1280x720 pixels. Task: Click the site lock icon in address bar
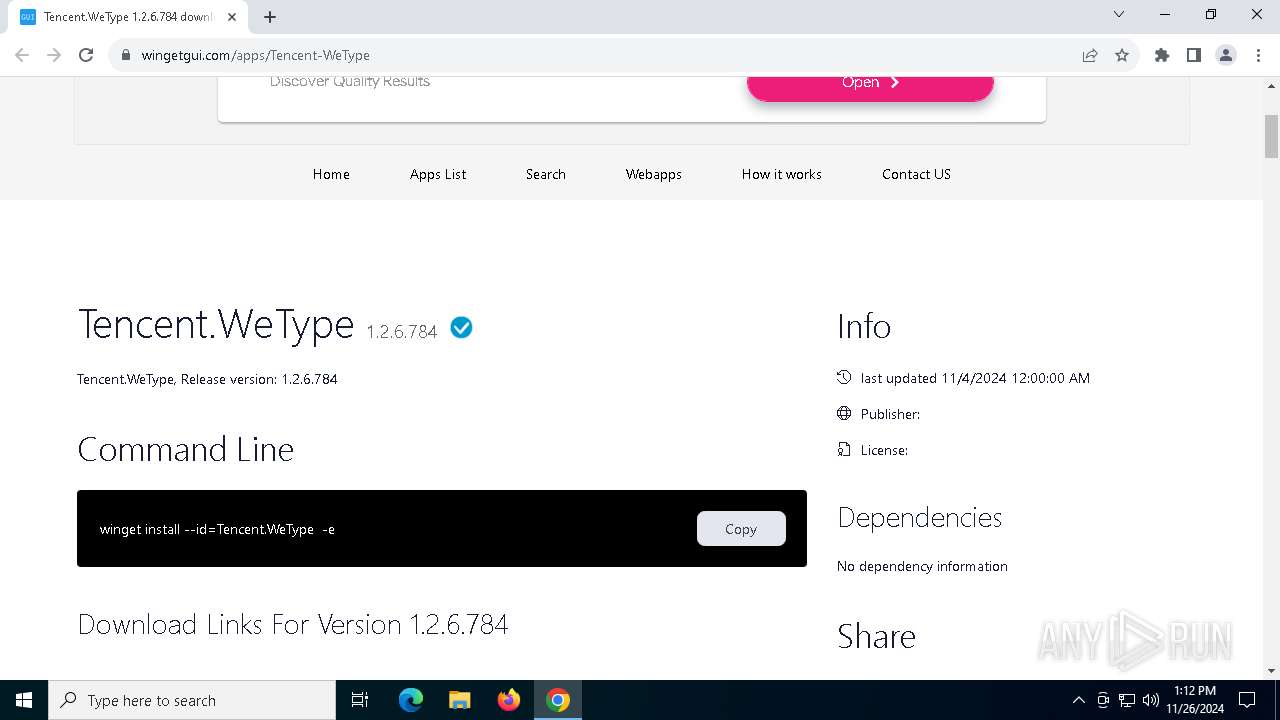pos(126,55)
